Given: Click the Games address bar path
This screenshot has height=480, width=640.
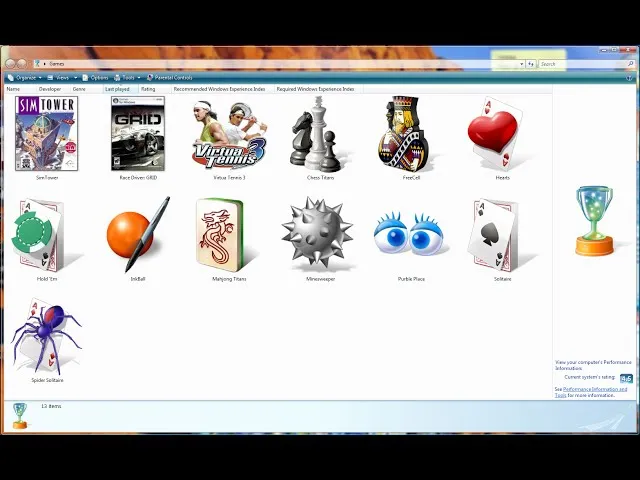Looking at the screenshot, I should [x=56, y=64].
